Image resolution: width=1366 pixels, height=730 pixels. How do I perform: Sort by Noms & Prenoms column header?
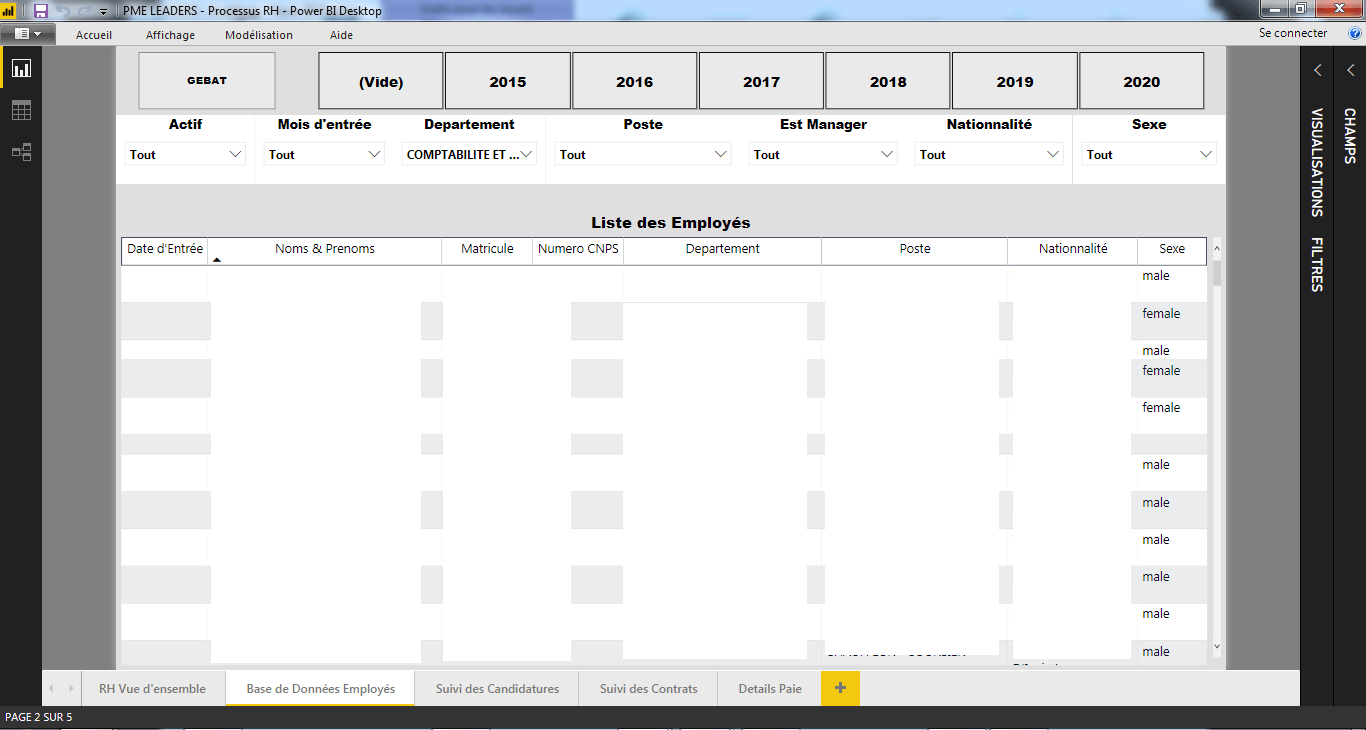325,249
